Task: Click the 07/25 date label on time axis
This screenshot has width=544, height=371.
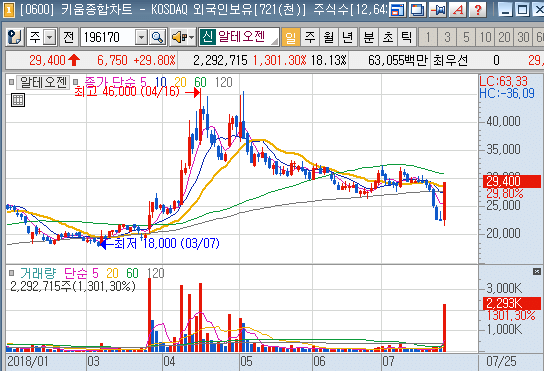Action: [501, 362]
